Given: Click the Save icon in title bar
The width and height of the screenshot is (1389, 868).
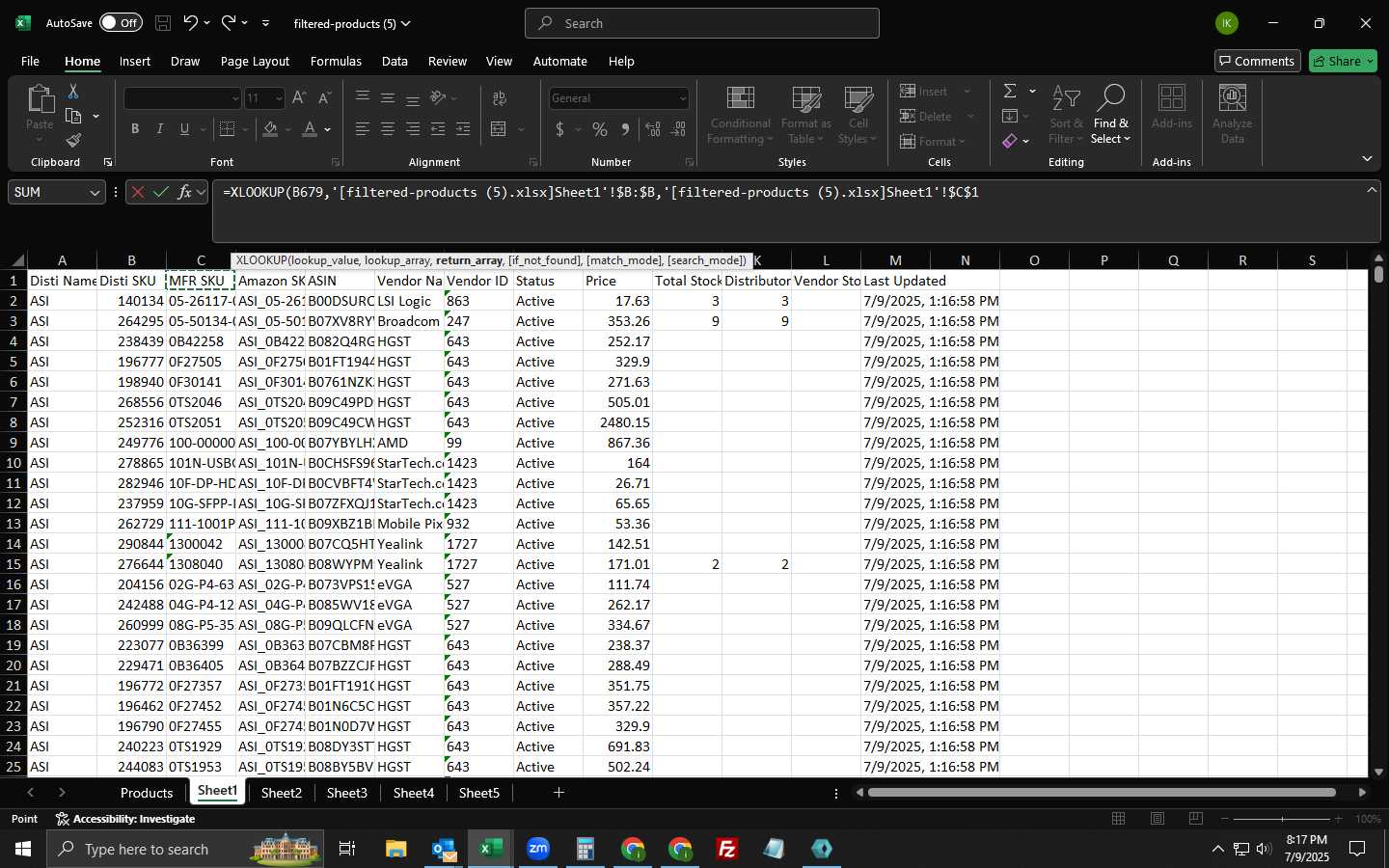Looking at the screenshot, I should pos(163,23).
